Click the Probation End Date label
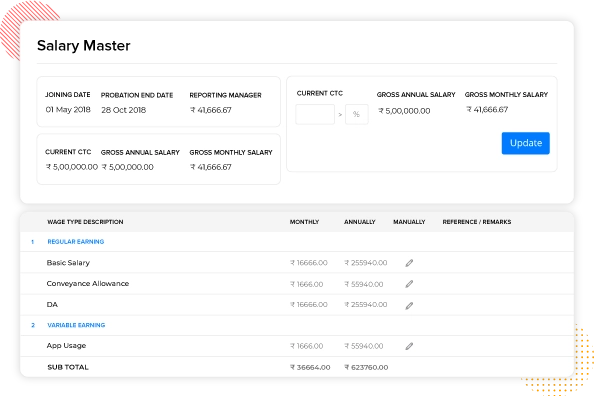The image size is (594, 396). click(137, 95)
